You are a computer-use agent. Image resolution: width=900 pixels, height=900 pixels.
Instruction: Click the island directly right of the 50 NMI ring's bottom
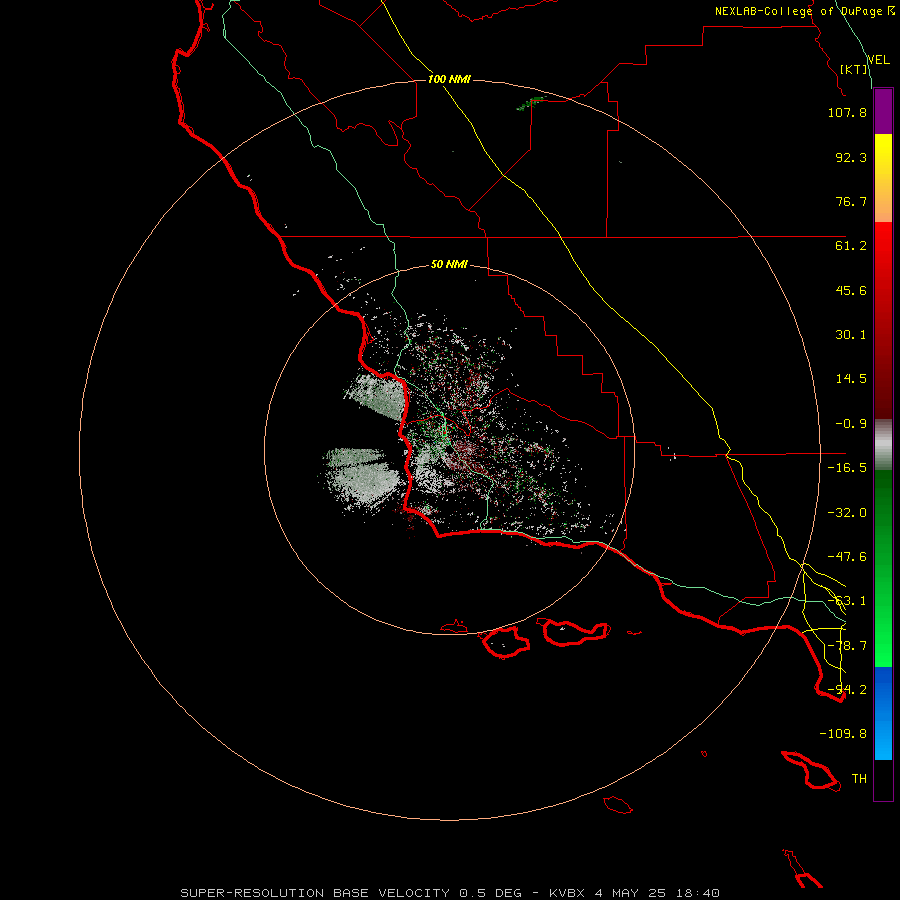pos(505,642)
